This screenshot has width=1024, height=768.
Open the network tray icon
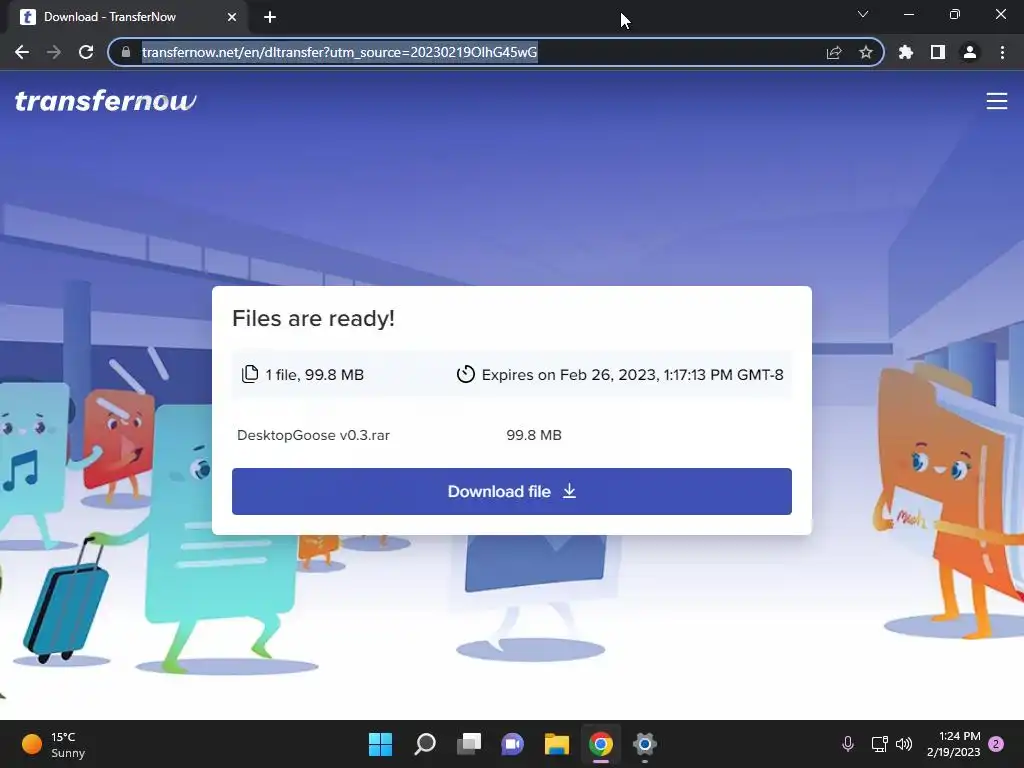point(879,744)
